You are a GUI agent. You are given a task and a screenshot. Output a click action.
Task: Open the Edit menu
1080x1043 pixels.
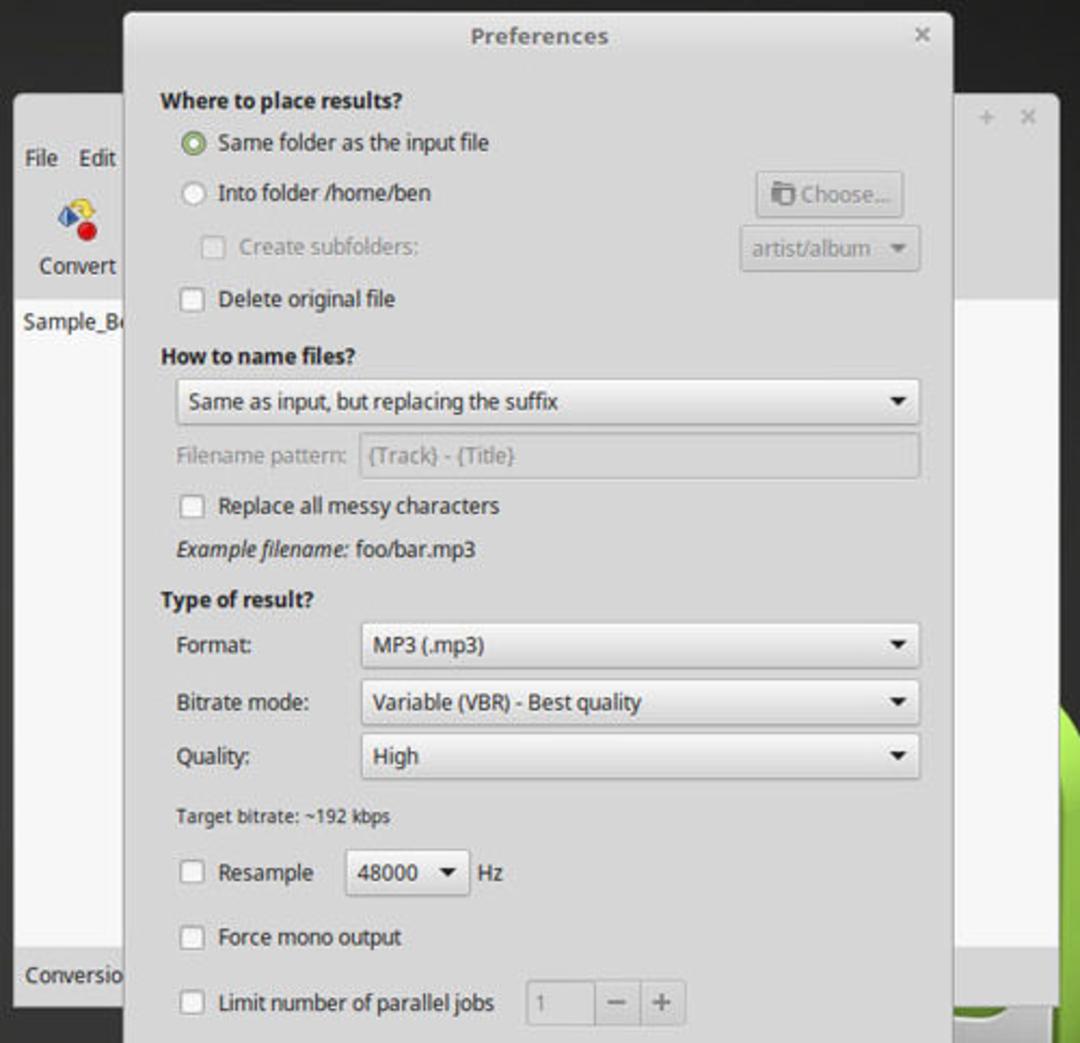coord(97,158)
